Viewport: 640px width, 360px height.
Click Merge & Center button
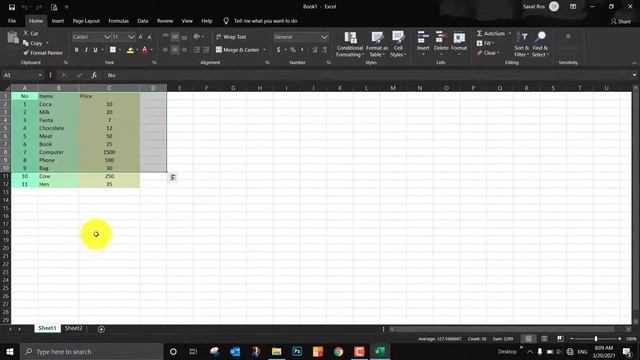238,50
